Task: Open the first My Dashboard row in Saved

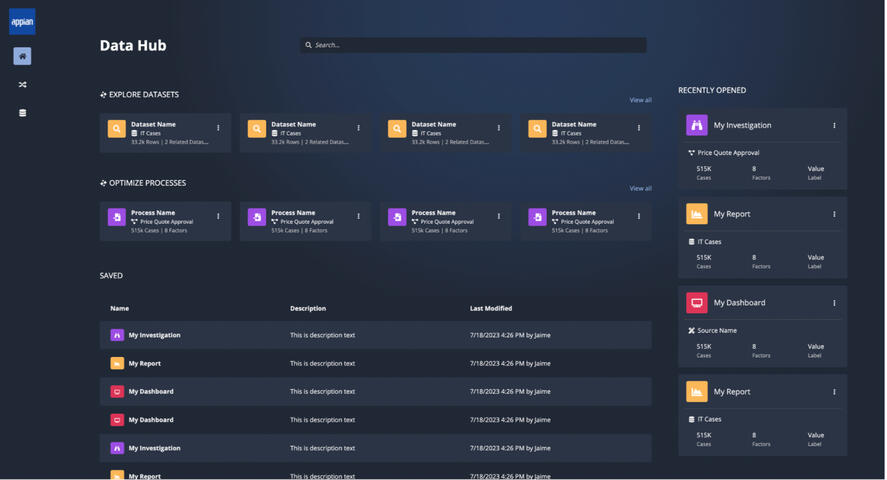Action: coord(151,392)
